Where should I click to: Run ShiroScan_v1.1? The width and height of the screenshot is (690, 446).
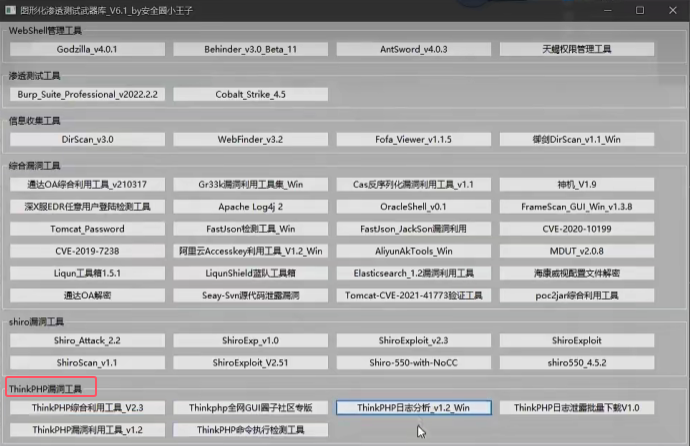tap(87, 363)
